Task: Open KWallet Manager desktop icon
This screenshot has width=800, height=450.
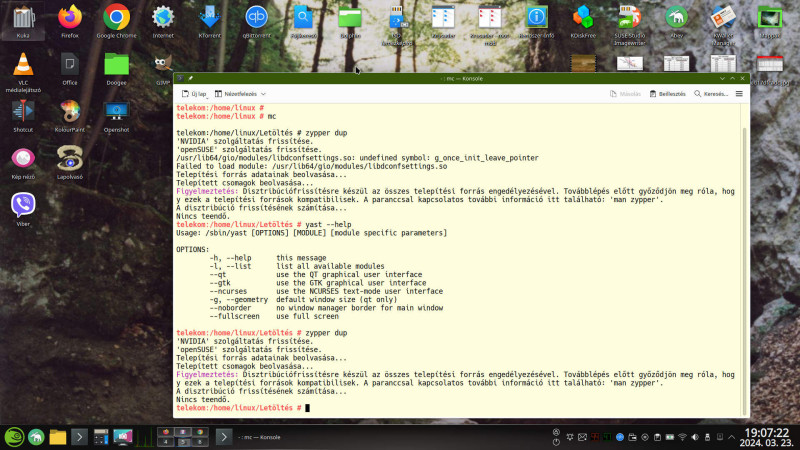Action: (x=723, y=24)
